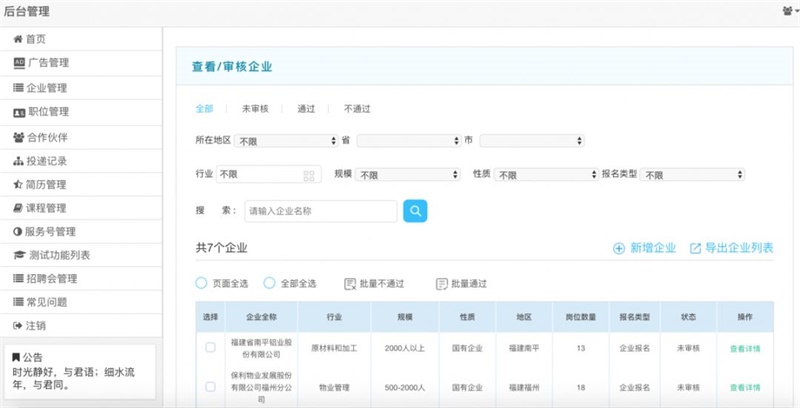Expand the 报名类型 dropdown

point(692,175)
